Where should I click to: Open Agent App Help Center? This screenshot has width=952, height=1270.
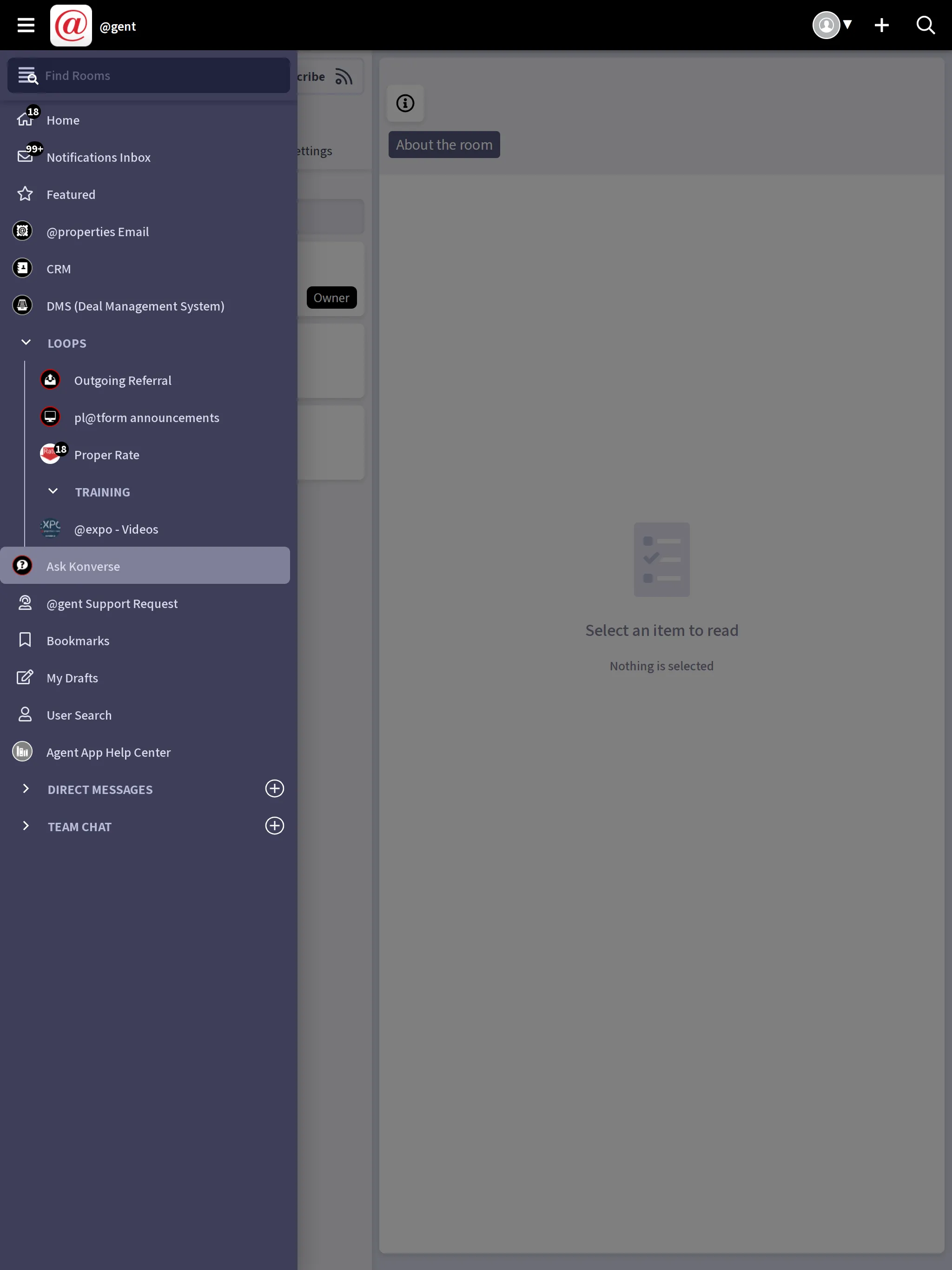click(x=145, y=752)
